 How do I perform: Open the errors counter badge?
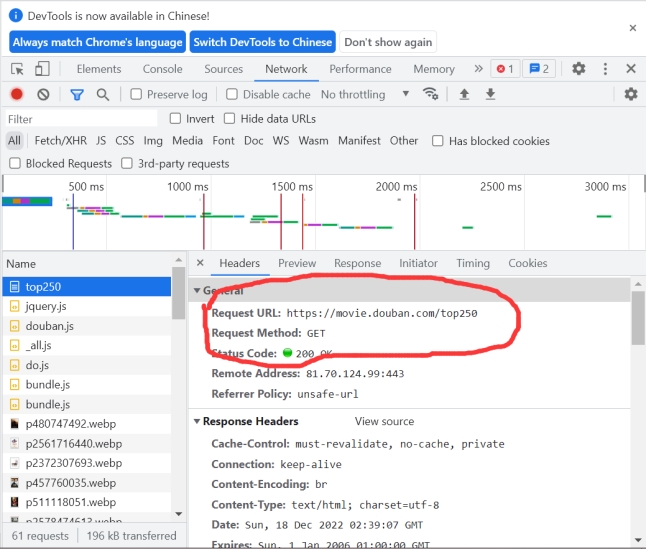click(505, 69)
